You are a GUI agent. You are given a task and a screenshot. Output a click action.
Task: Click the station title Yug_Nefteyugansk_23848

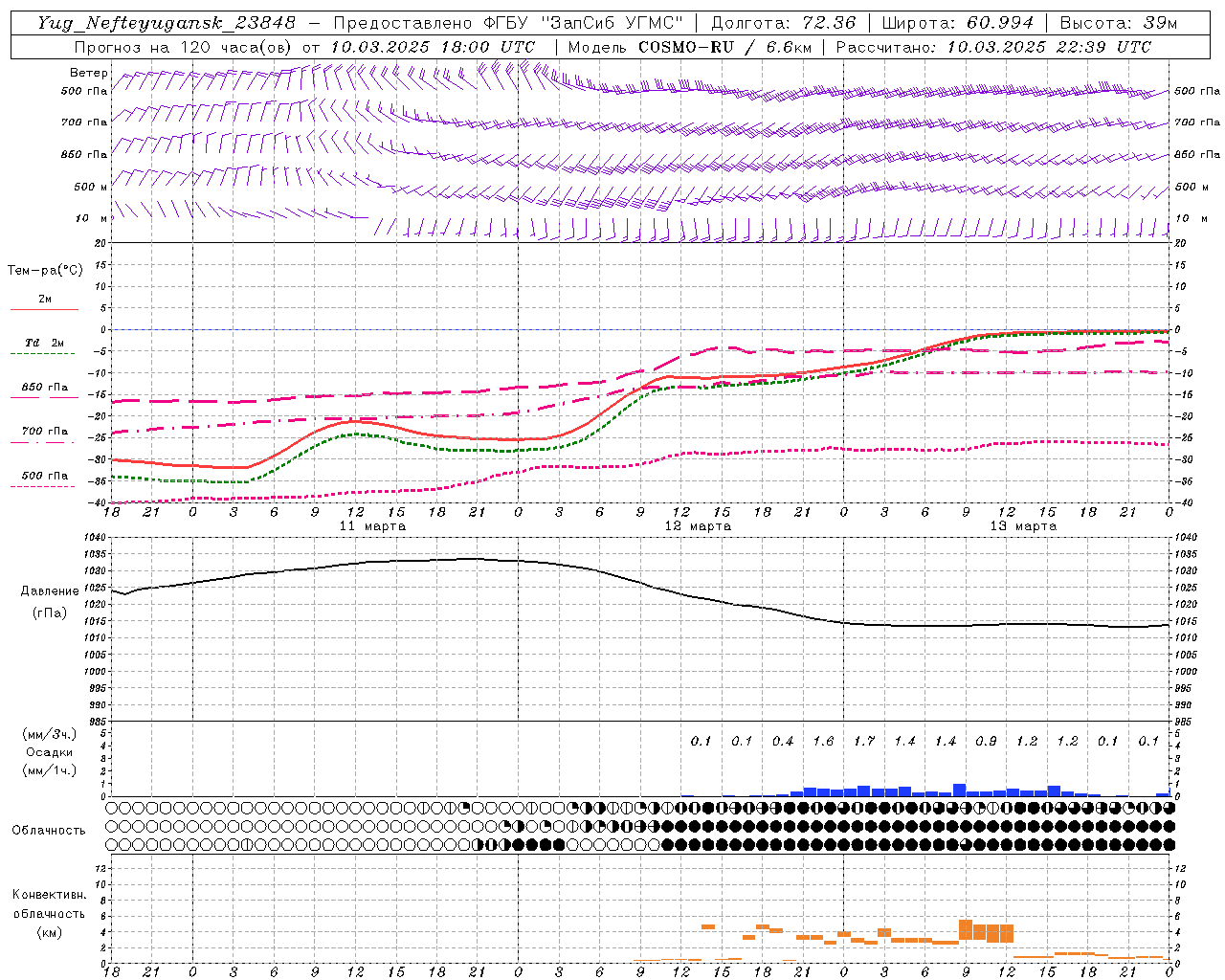point(167,23)
